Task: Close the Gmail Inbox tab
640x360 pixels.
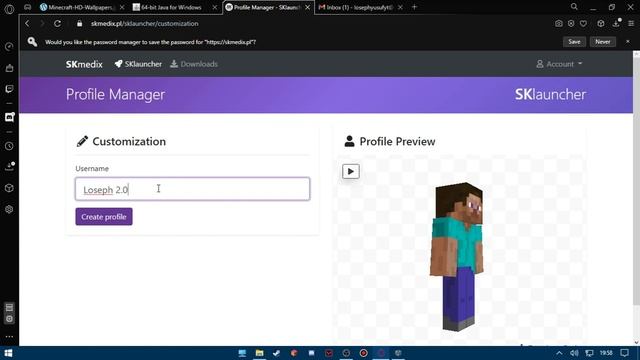Action: 400,7
